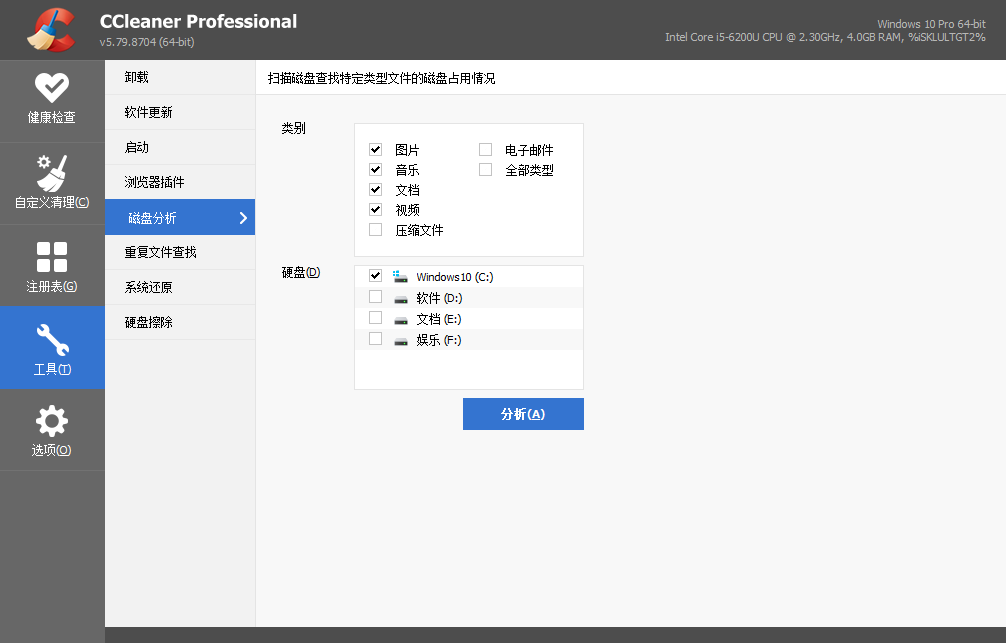1006x643 pixels.
Task: Click the Intel Core i5-6200U hardware info text
Action: tap(825, 37)
